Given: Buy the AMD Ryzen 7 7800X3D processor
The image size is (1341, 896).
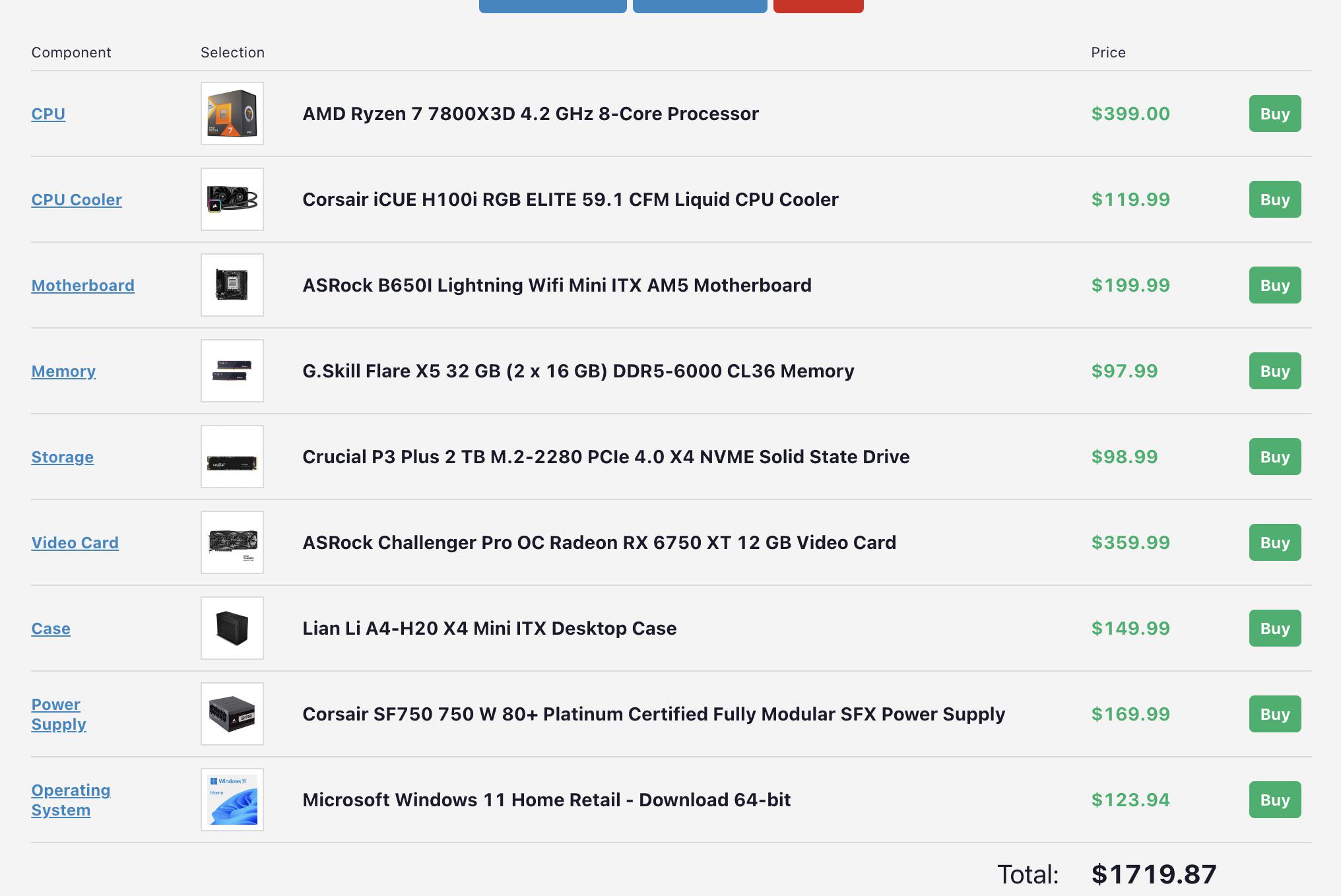Looking at the screenshot, I should click(1275, 113).
